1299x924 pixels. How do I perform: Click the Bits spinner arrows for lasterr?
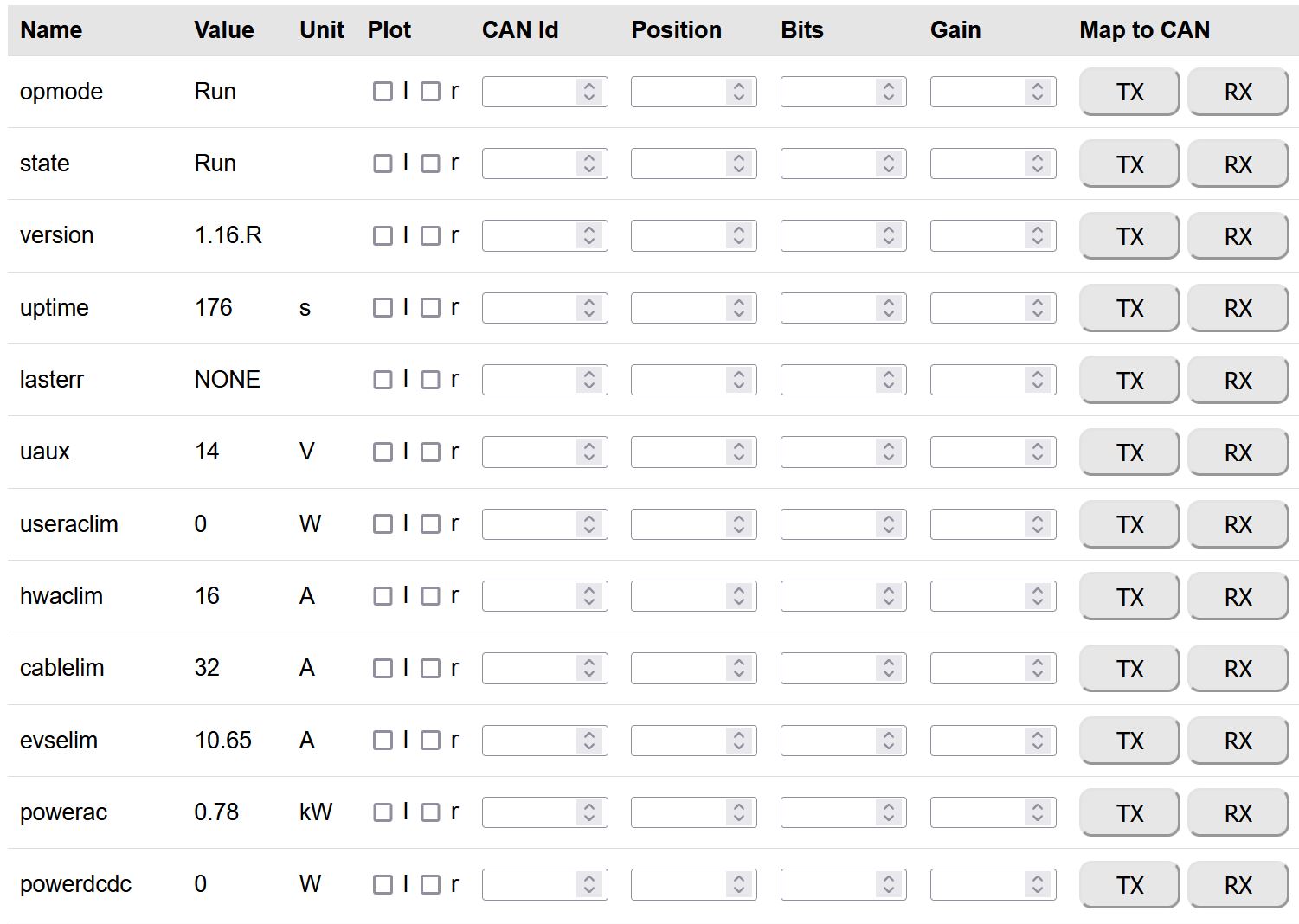click(x=888, y=380)
